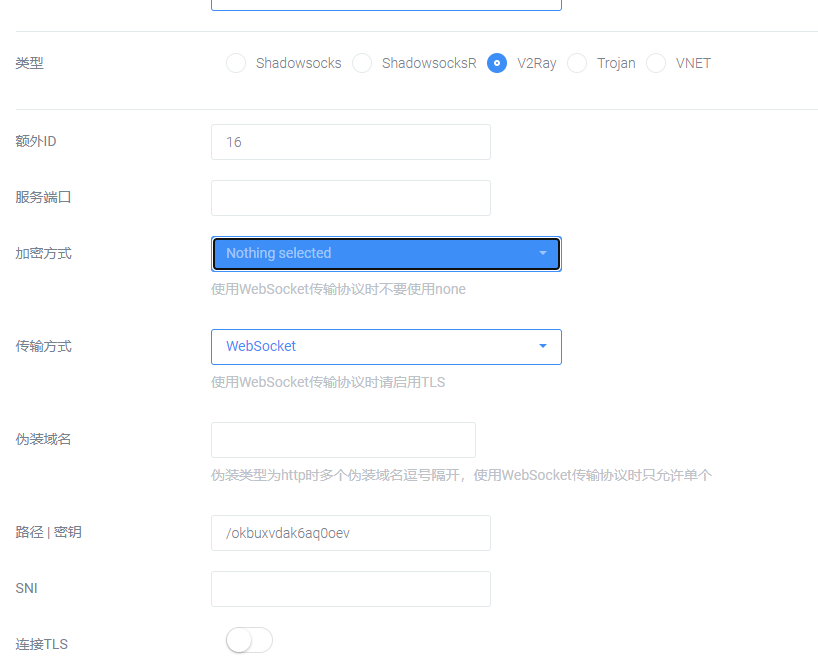Enable the 连接TLS toggle switch
The width and height of the screenshot is (818, 664).
[x=248, y=639]
